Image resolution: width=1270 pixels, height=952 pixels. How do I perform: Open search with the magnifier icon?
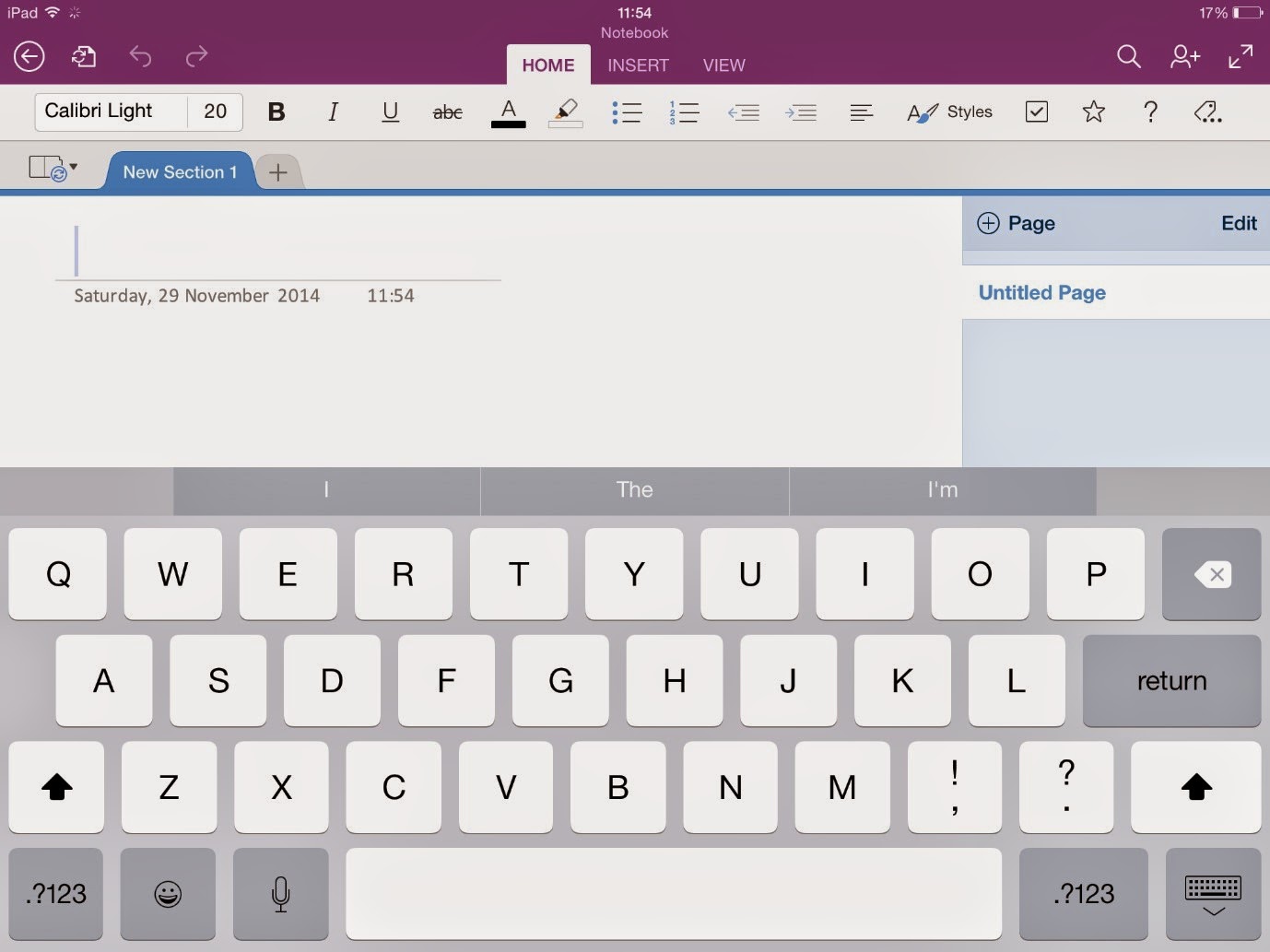tap(1129, 57)
